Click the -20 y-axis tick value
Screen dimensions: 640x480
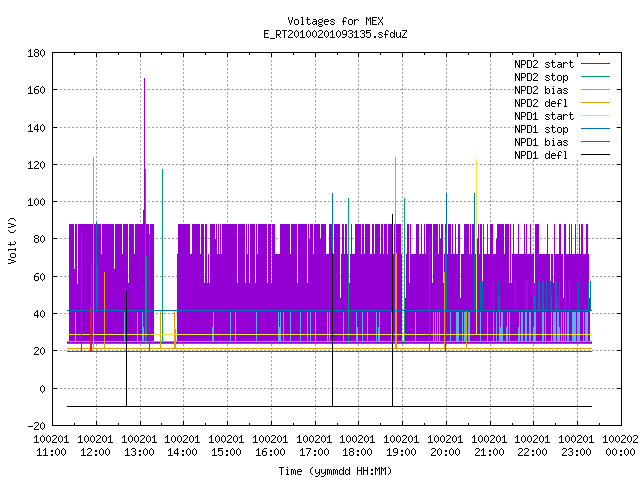click(x=36, y=426)
